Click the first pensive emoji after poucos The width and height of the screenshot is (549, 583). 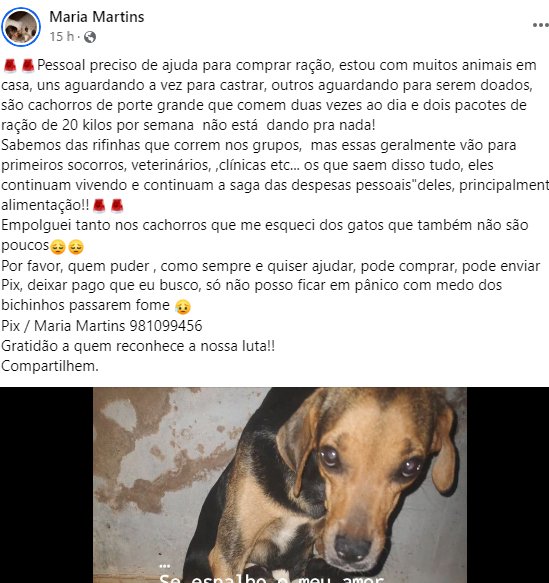[58, 247]
